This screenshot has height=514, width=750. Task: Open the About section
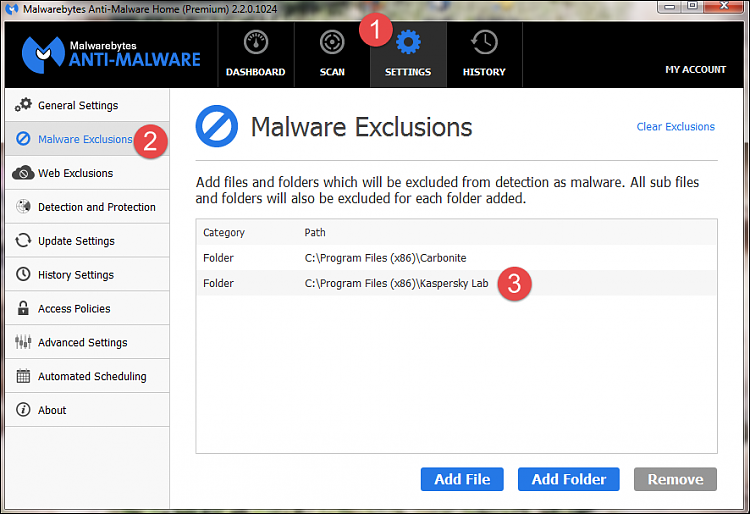(87, 410)
